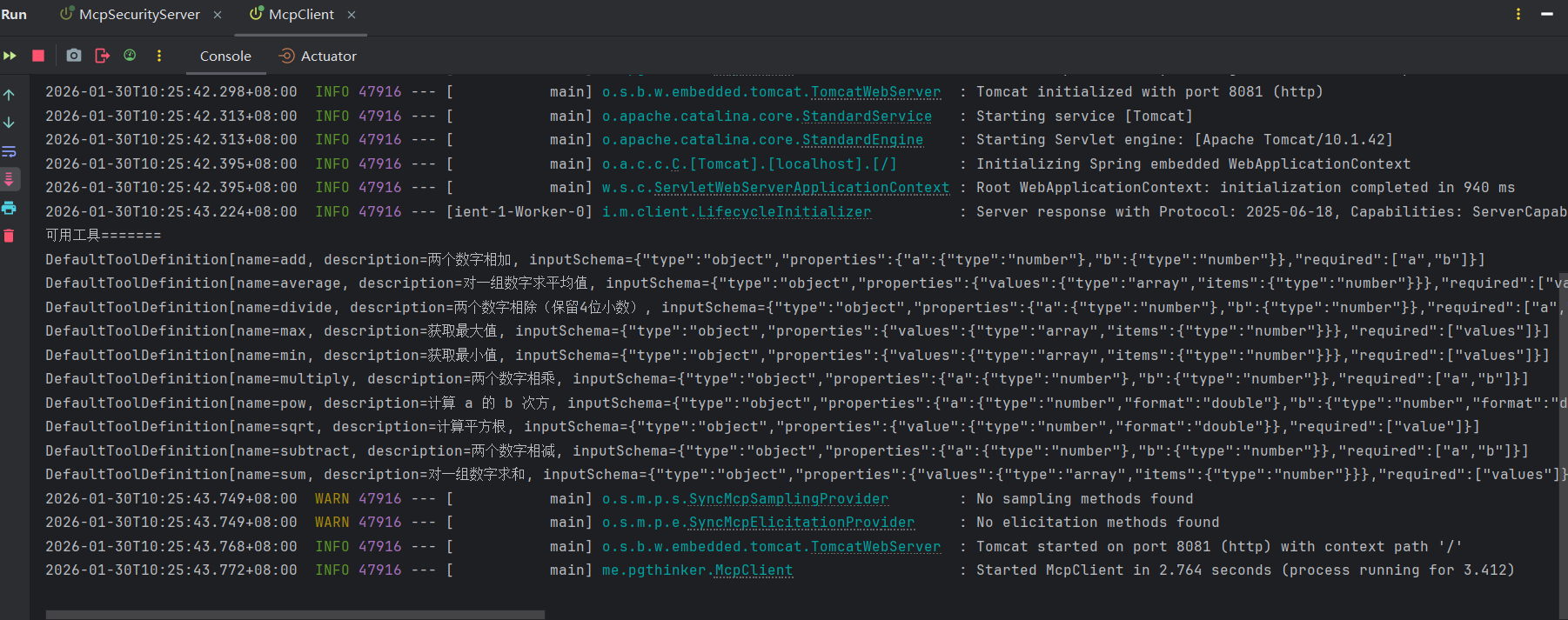Image resolution: width=1568 pixels, height=620 pixels.
Task: Click 'Started McpClient in 2.764 seconds' message
Action: 1245,570
